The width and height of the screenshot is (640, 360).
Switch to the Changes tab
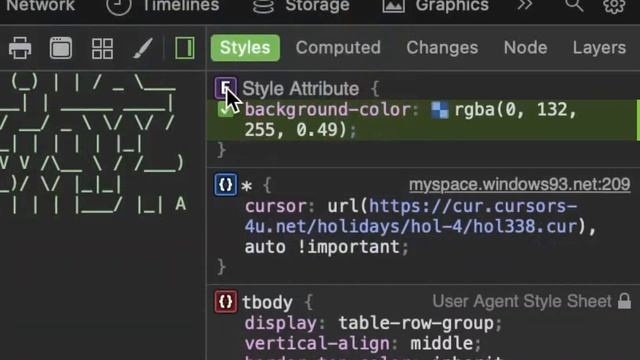[x=442, y=48]
